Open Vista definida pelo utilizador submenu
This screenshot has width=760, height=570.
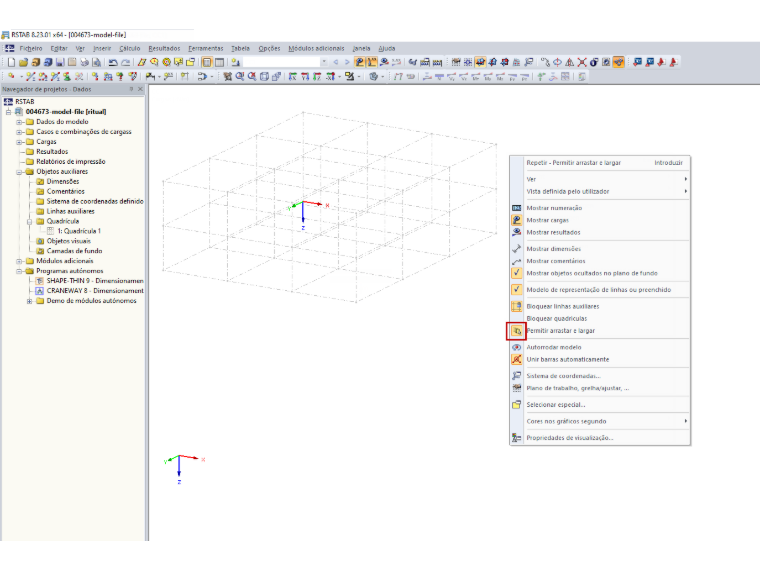click(x=600, y=191)
